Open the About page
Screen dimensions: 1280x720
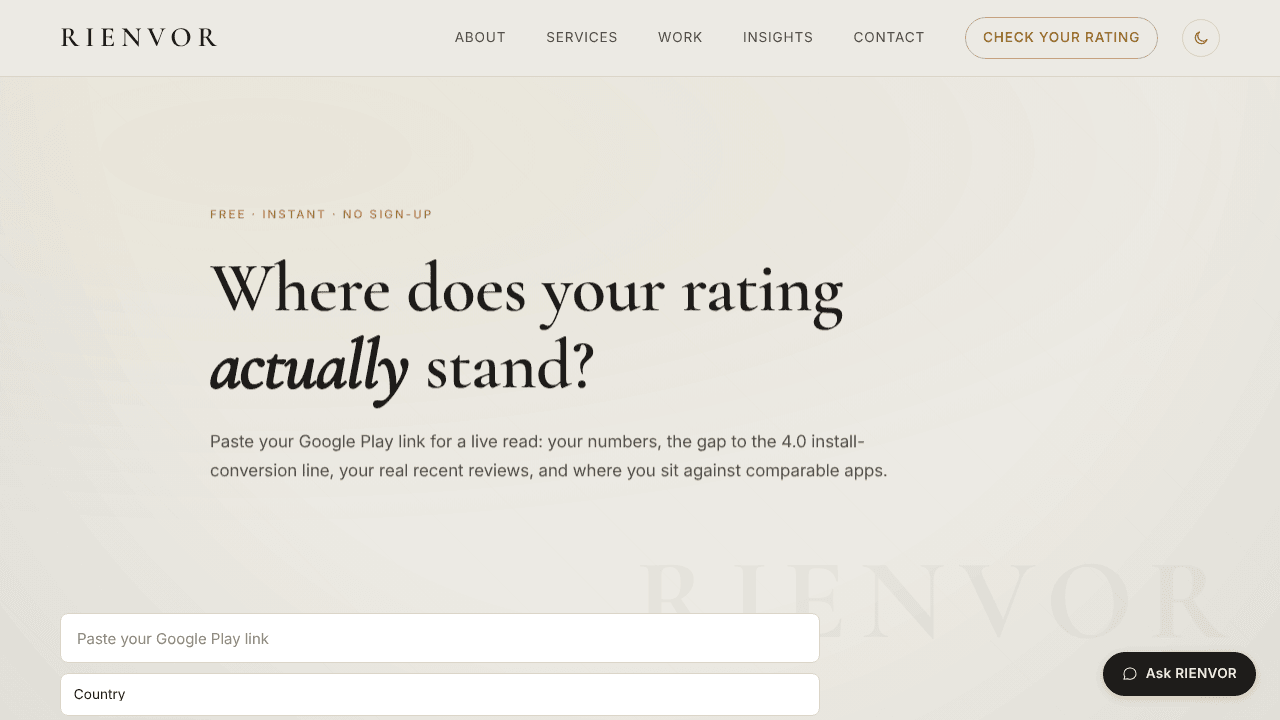pos(480,38)
